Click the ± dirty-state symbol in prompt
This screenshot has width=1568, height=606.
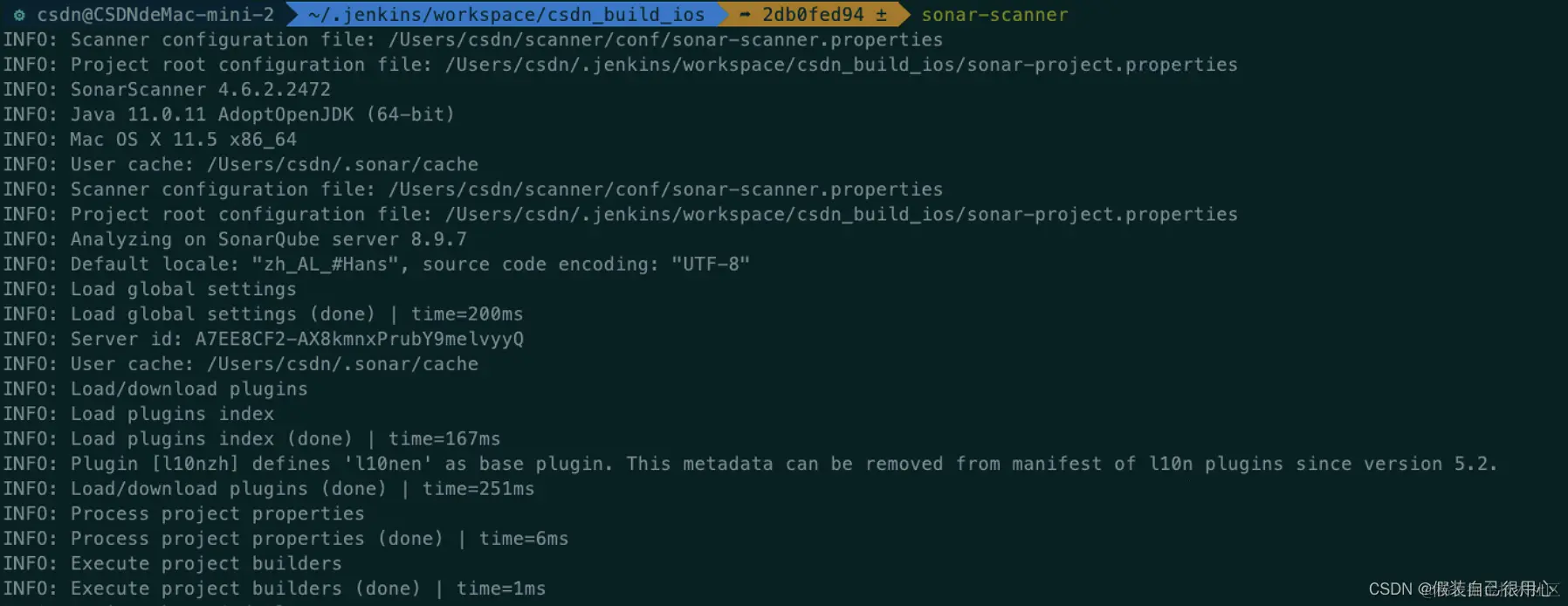tap(881, 15)
